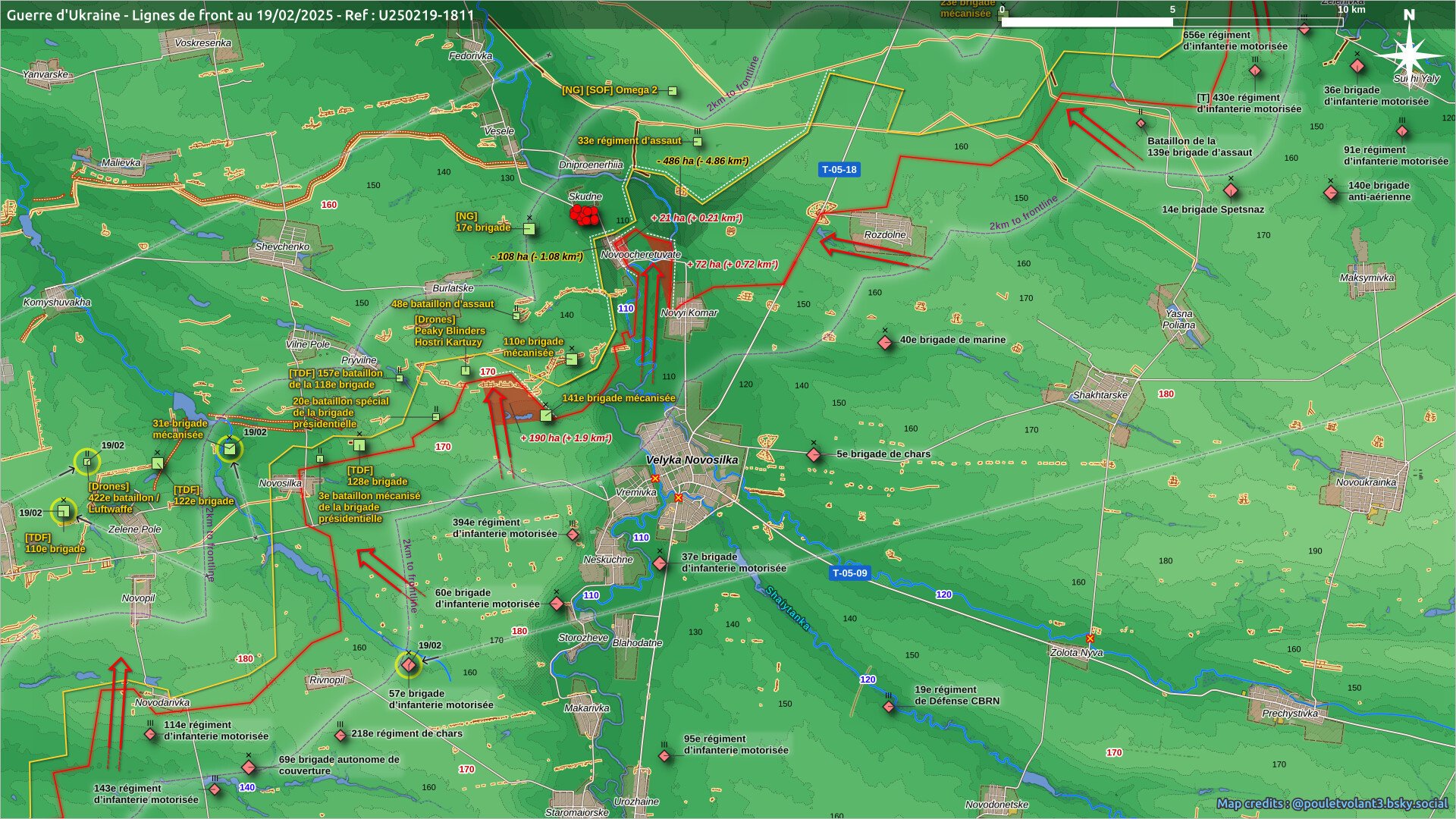
Task: Open the @pouletvolant3.bsky.social map credits link
Action: tap(1332, 803)
